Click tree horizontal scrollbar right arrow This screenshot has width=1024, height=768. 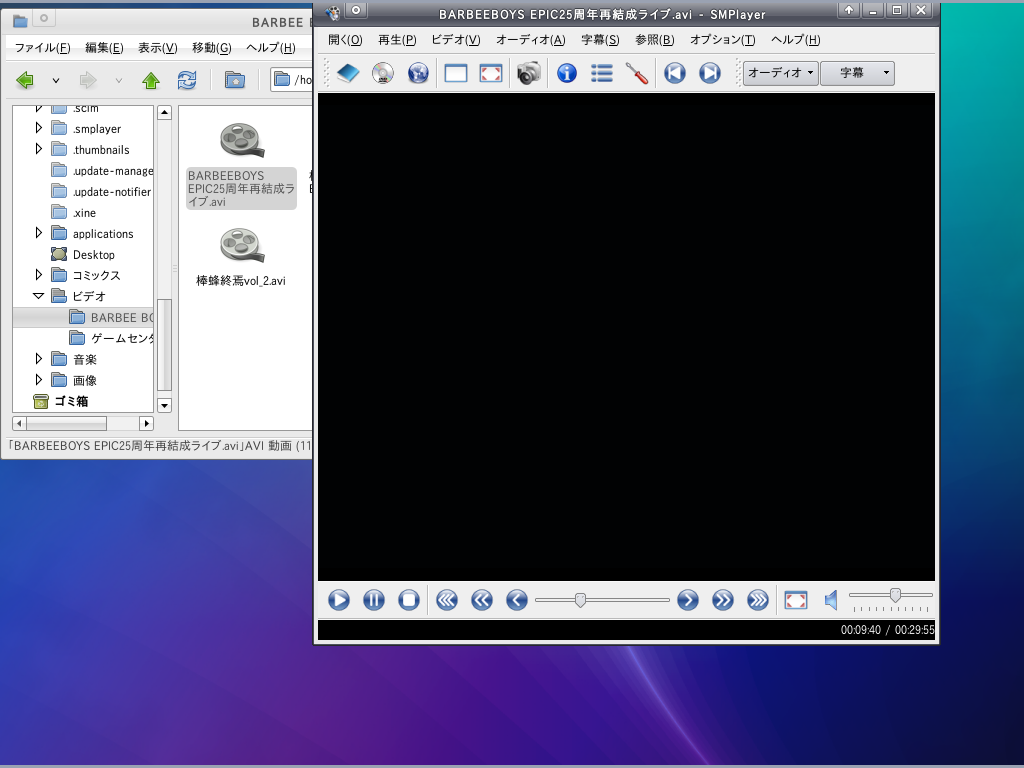147,423
